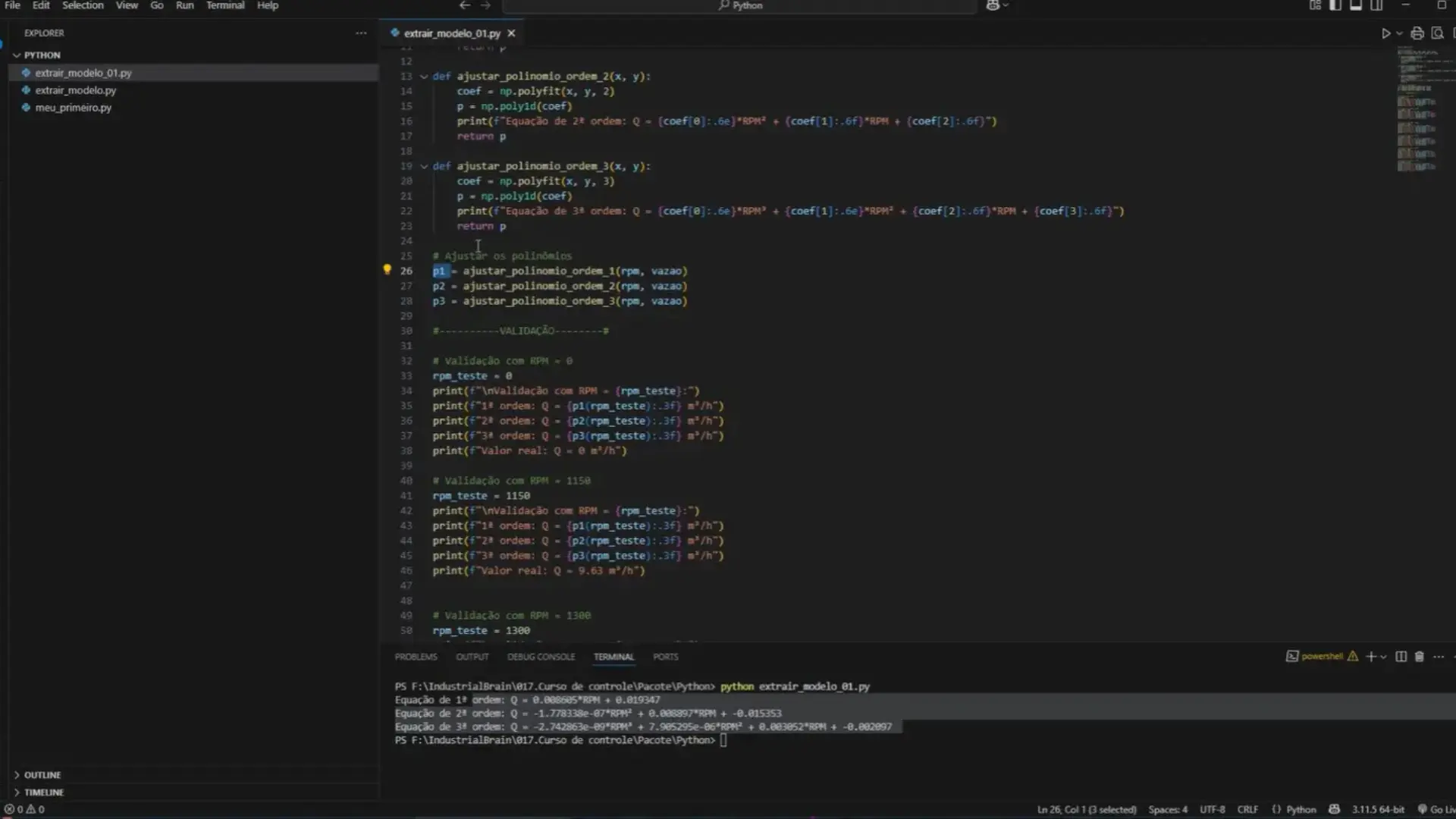The height and width of the screenshot is (819, 1456).
Task: Click Ln 26, Col 1 status entry
Action: pos(1086,810)
